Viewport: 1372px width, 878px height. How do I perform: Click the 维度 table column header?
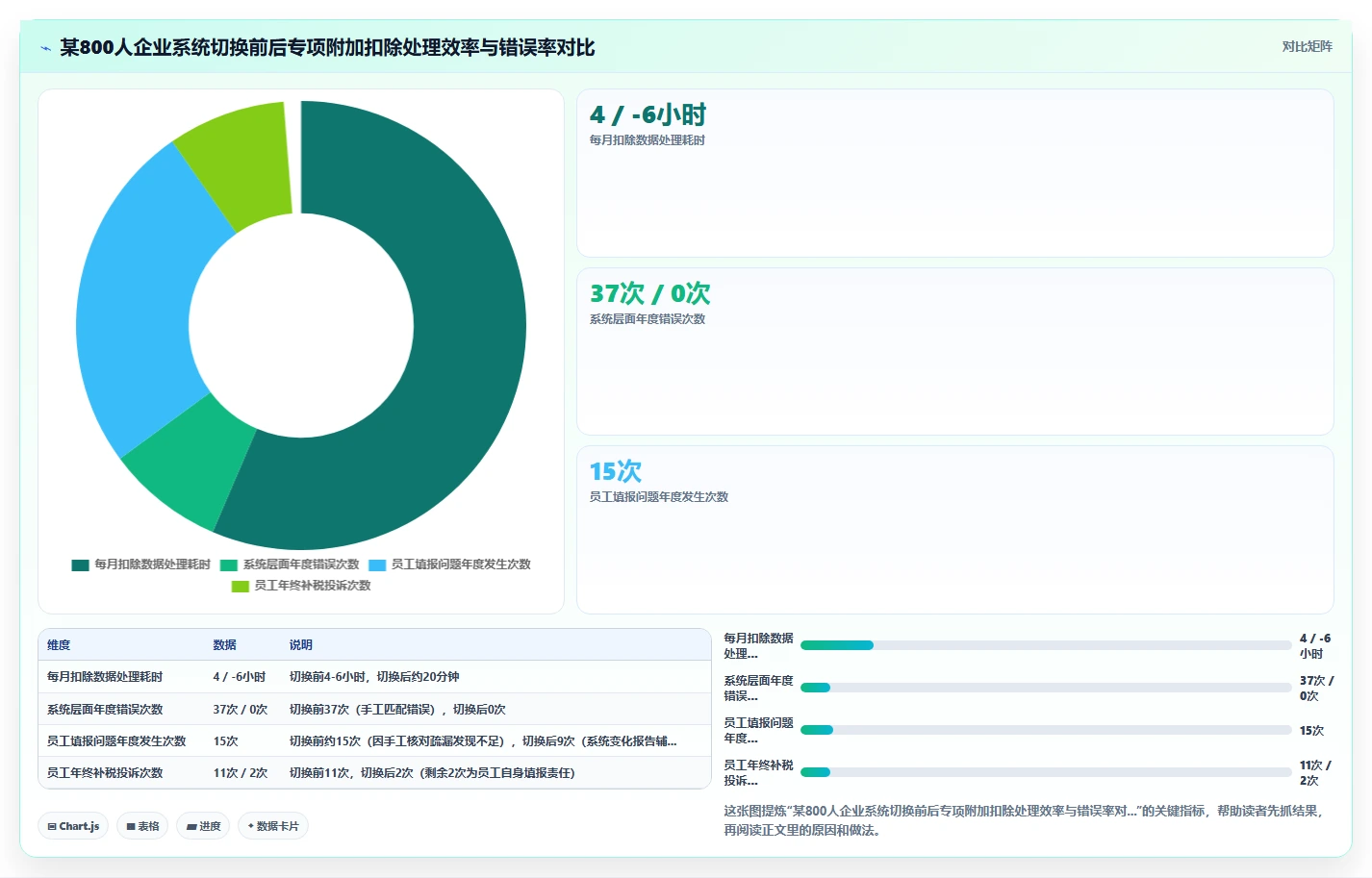point(59,645)
